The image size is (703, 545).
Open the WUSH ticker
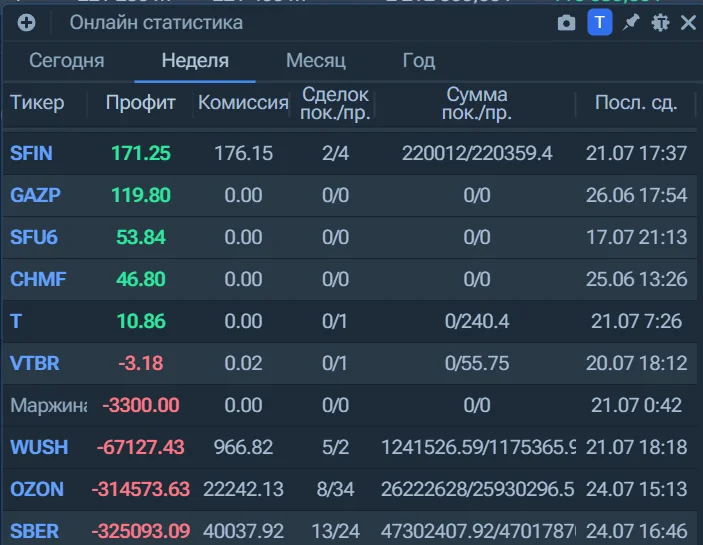pyautogui.click(x=39, y=447)
